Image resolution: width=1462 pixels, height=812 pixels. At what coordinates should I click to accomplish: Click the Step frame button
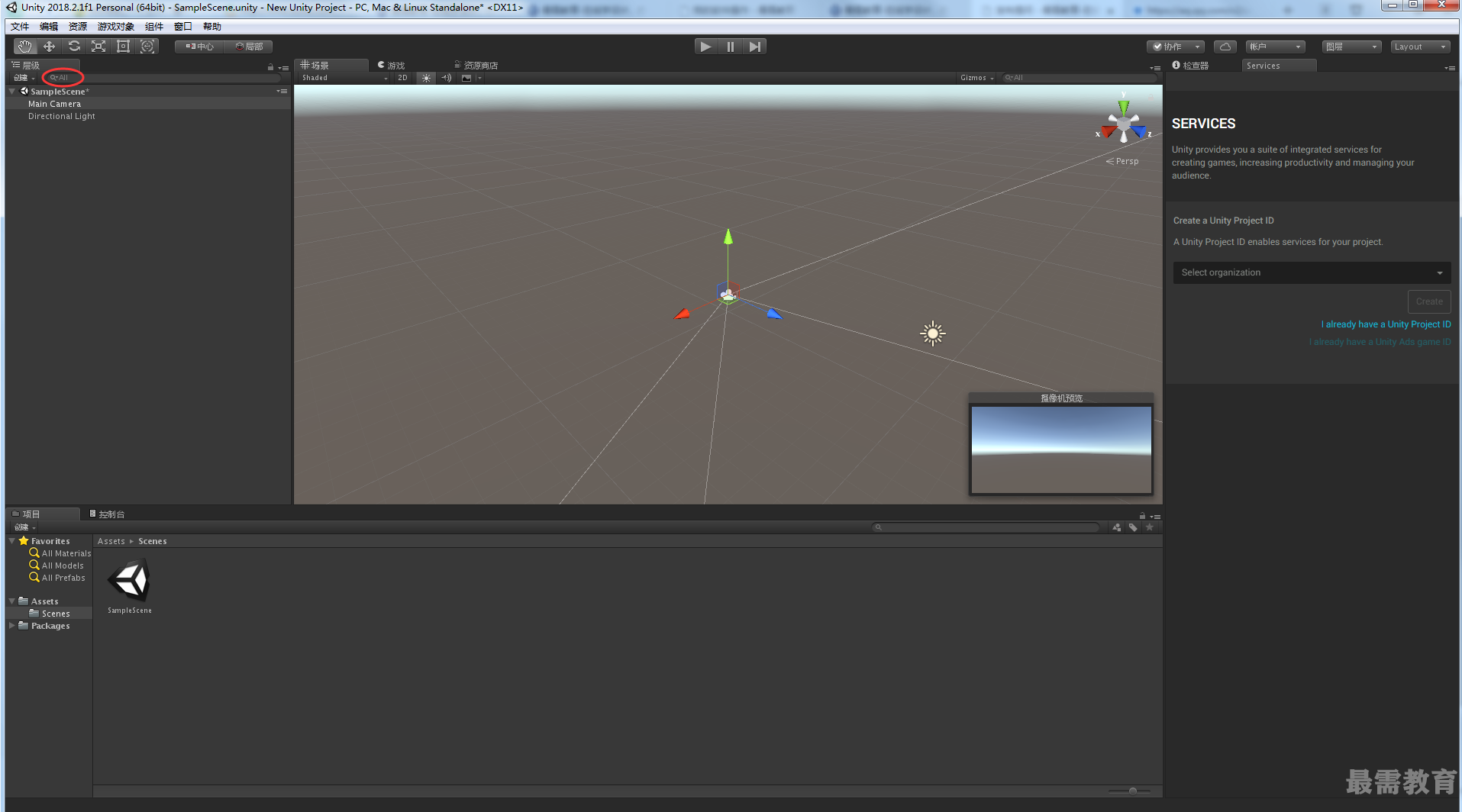tap(755, 47)
